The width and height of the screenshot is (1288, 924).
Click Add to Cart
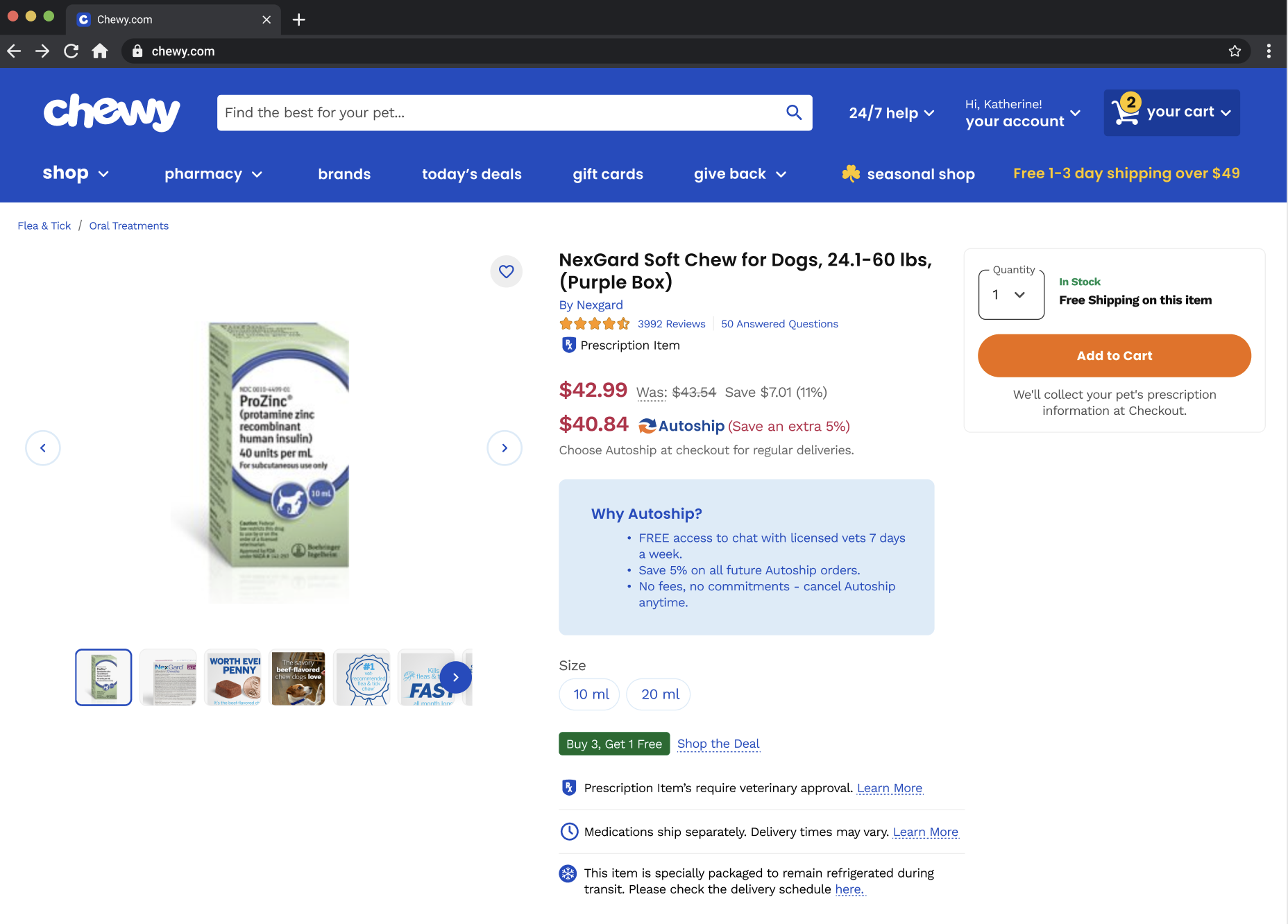(1115, 356)
